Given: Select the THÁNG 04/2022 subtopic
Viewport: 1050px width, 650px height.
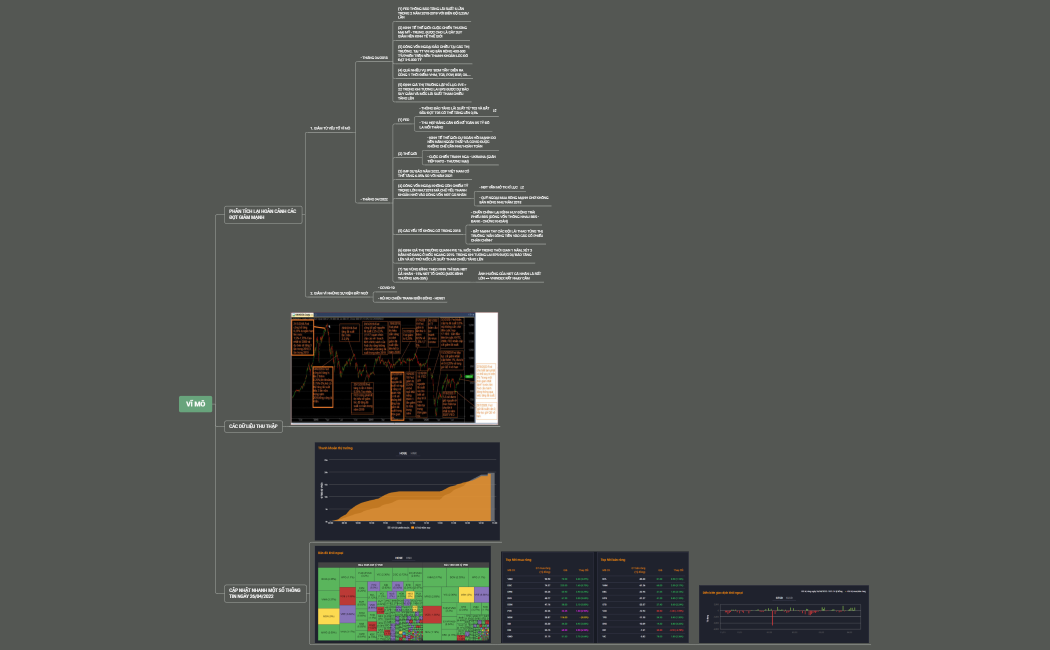Looking at the screenshot, I should (376, 200).
